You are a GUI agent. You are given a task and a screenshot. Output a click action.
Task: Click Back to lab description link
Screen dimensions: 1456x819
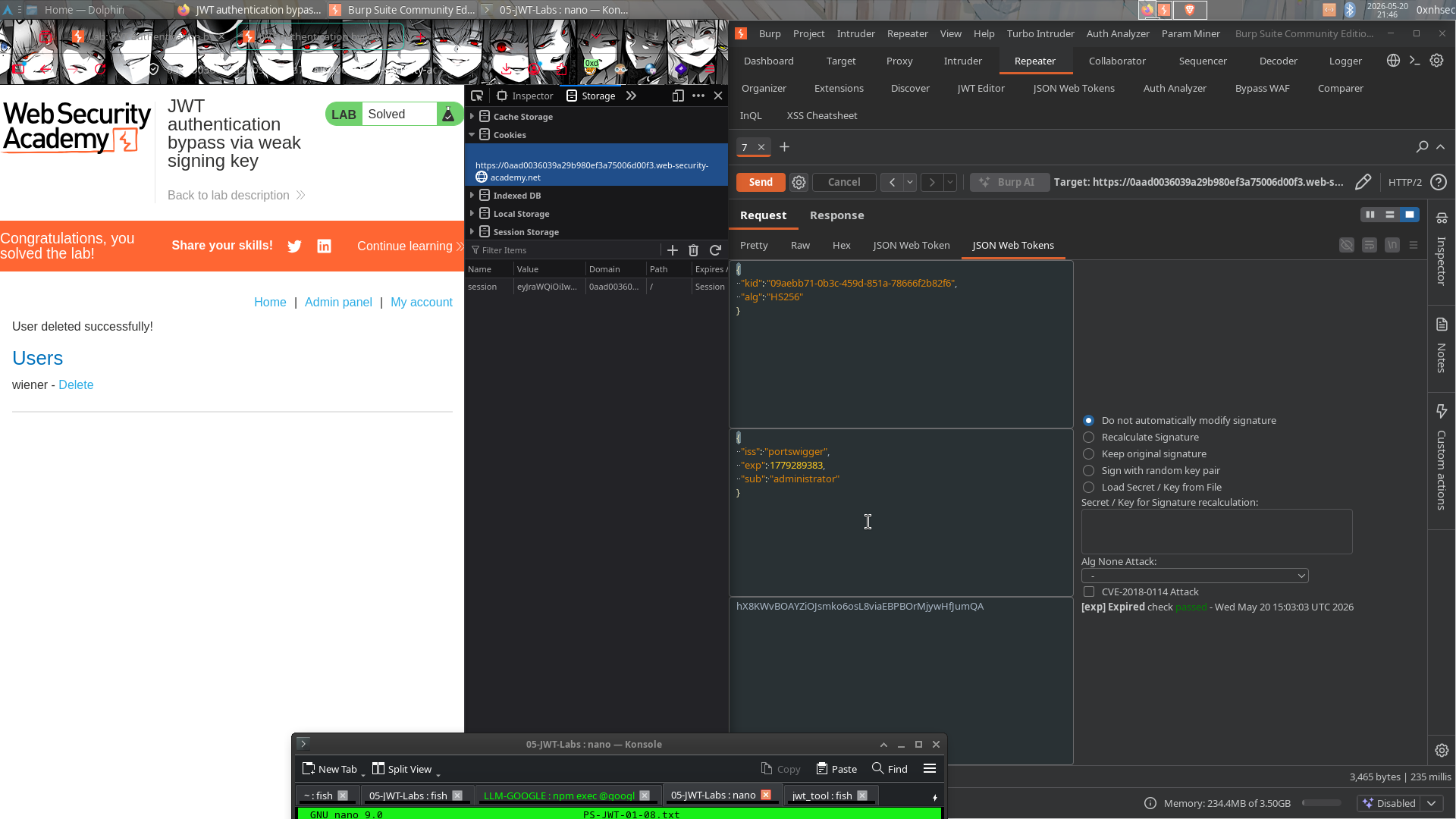236,195
